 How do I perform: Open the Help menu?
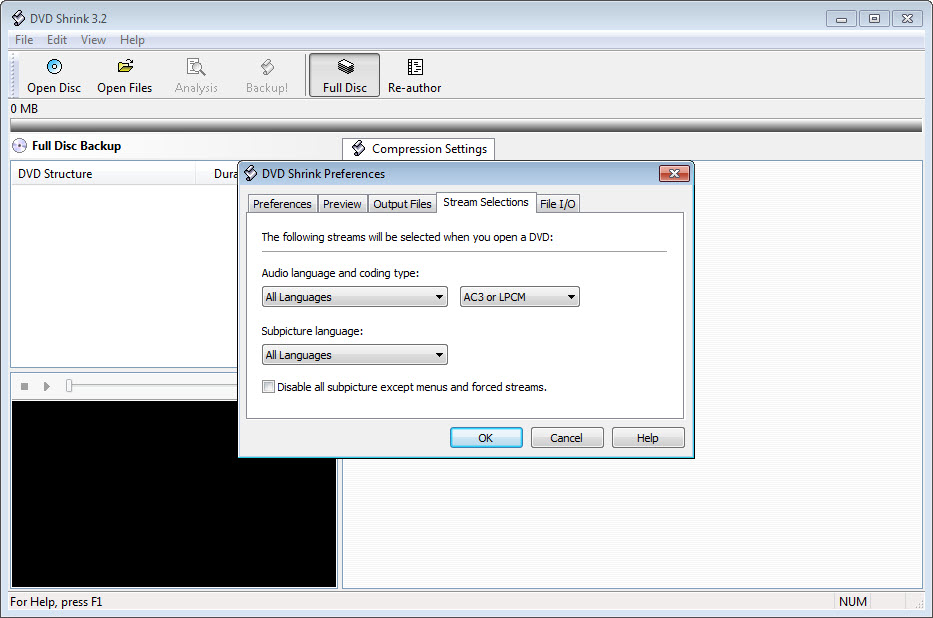click(x=132, y=40)
